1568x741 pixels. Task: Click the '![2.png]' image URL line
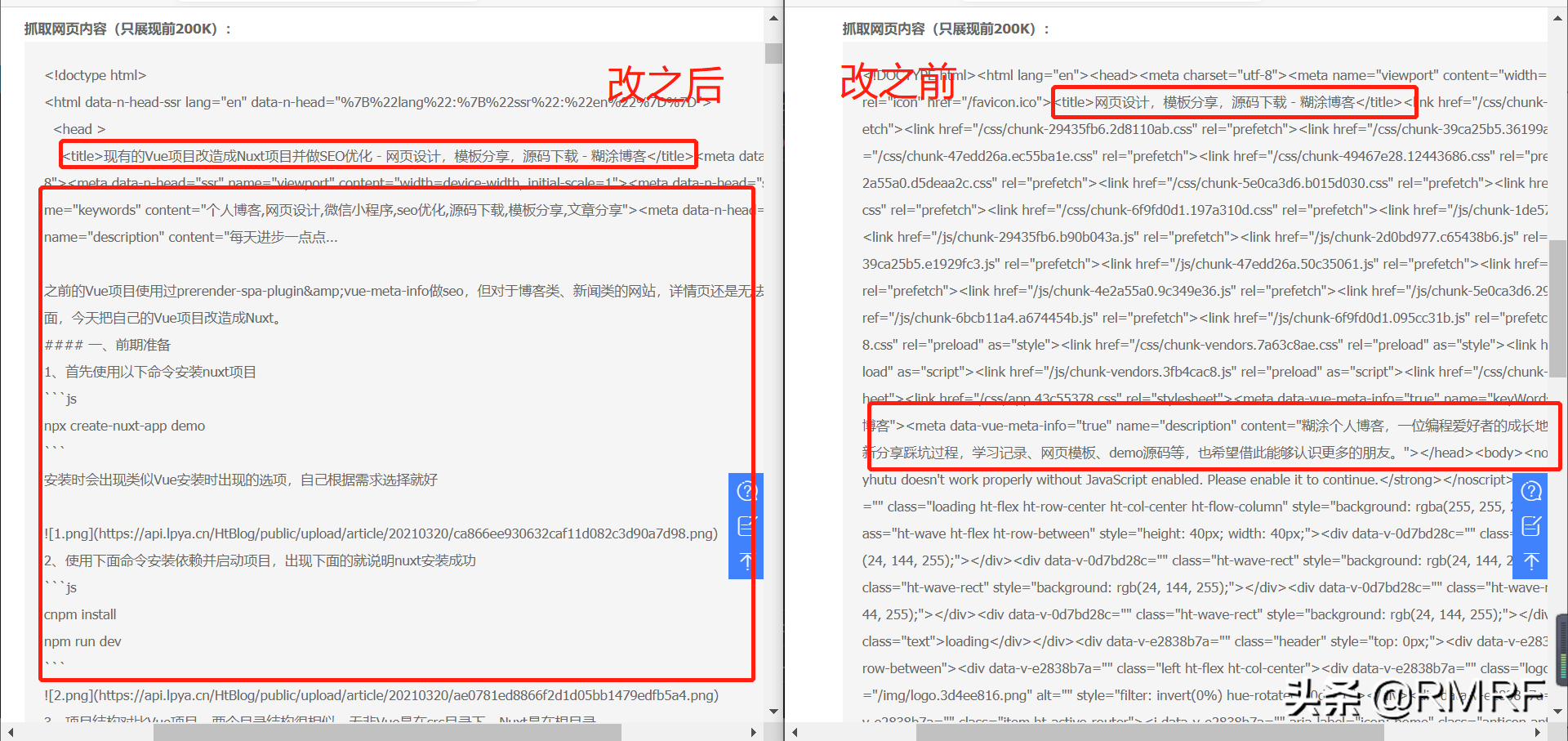click(381, 695)
